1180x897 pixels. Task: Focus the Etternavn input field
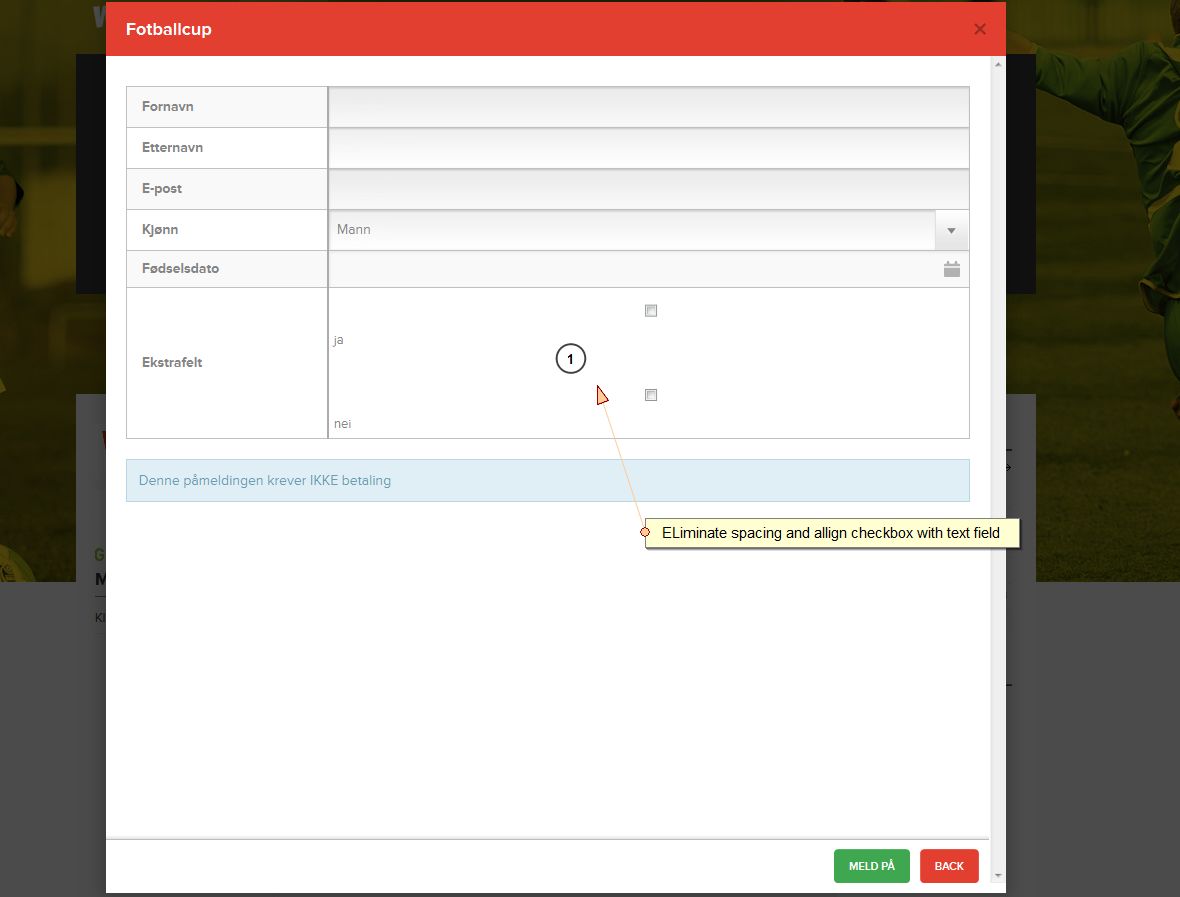coord(649,148)
